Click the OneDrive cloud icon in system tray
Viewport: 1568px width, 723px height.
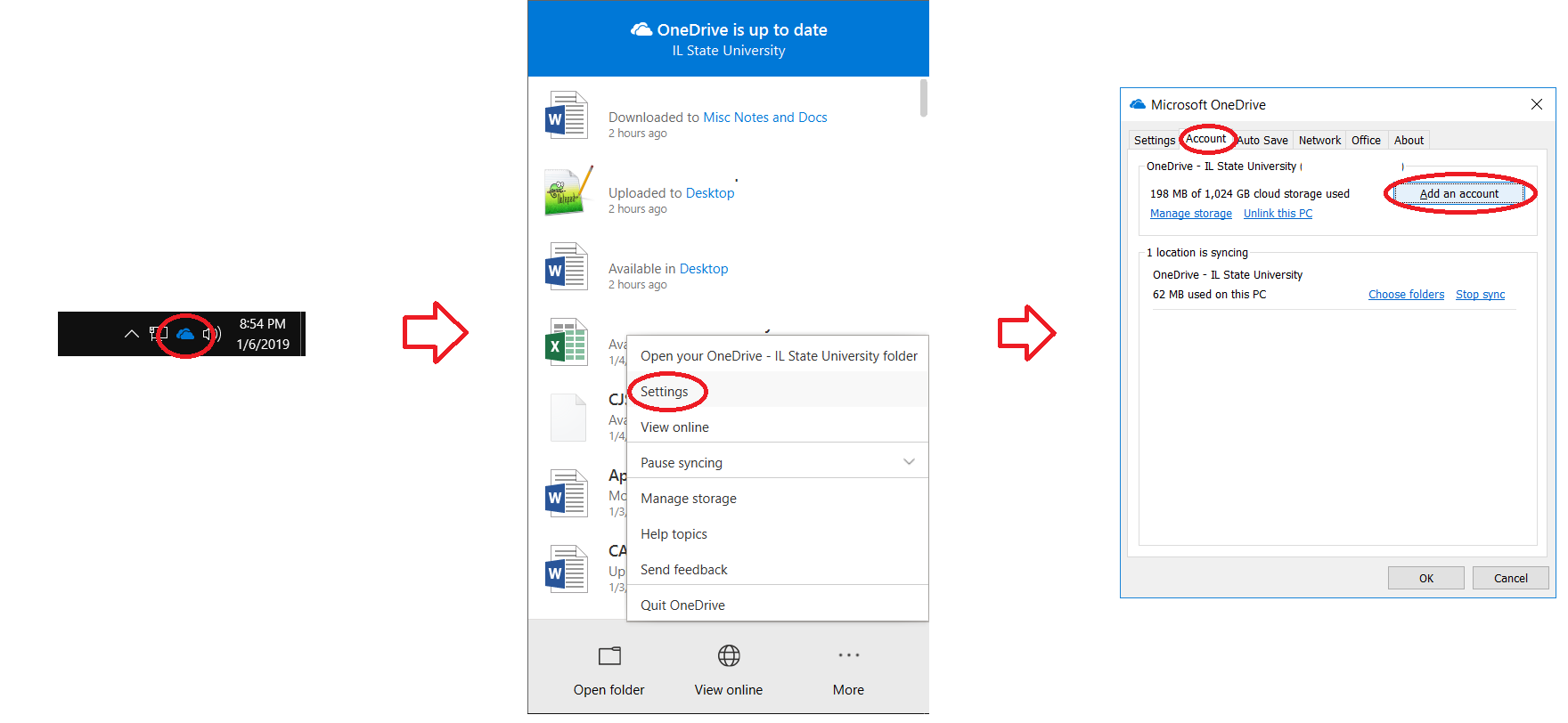point(185,334)
